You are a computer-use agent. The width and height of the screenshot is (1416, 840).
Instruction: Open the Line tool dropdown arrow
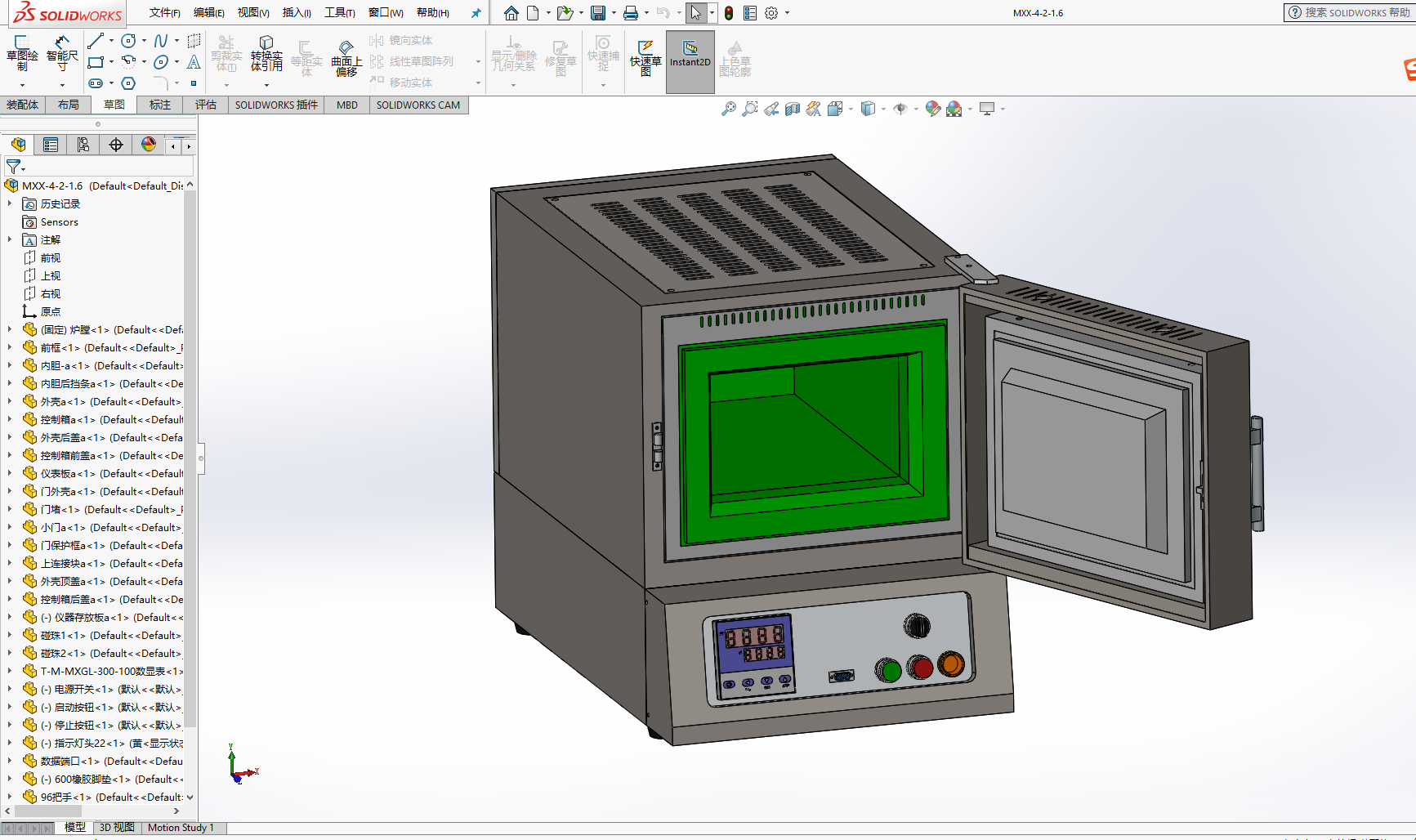[x=111, y=41]
